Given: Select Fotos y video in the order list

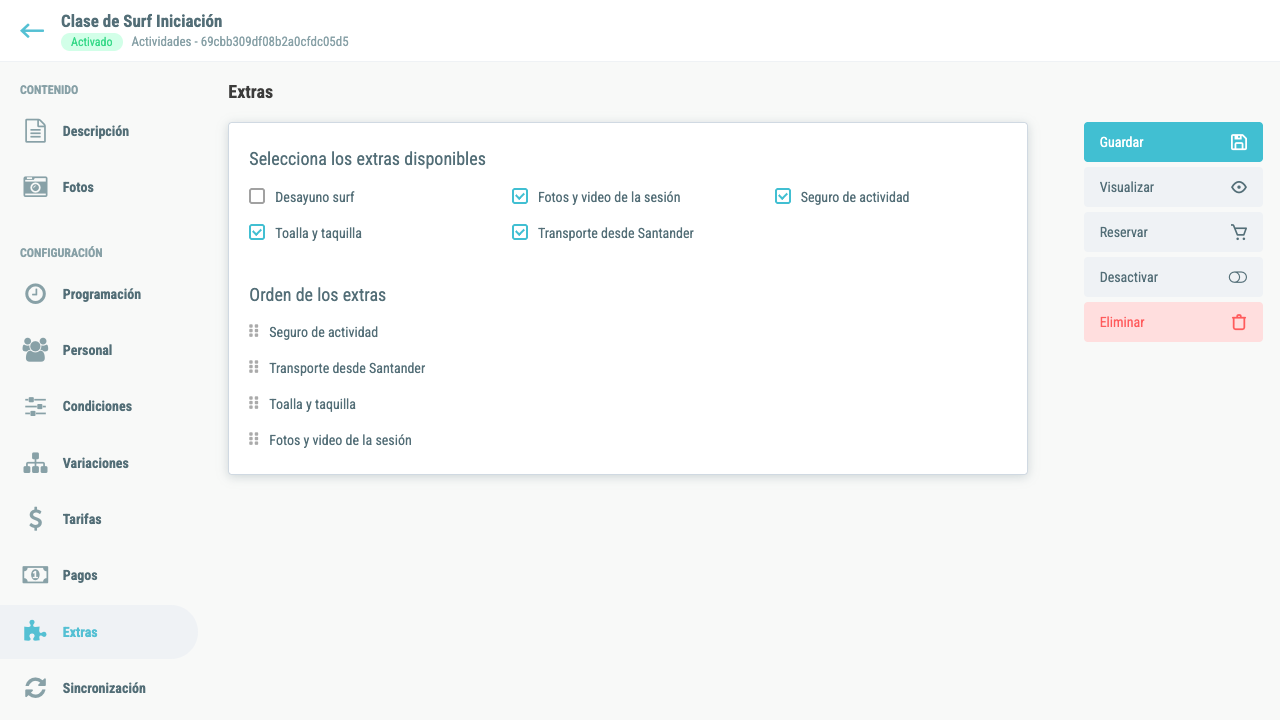Looking at the screenshot, I should pyautogui.click(x=340, y=440).
